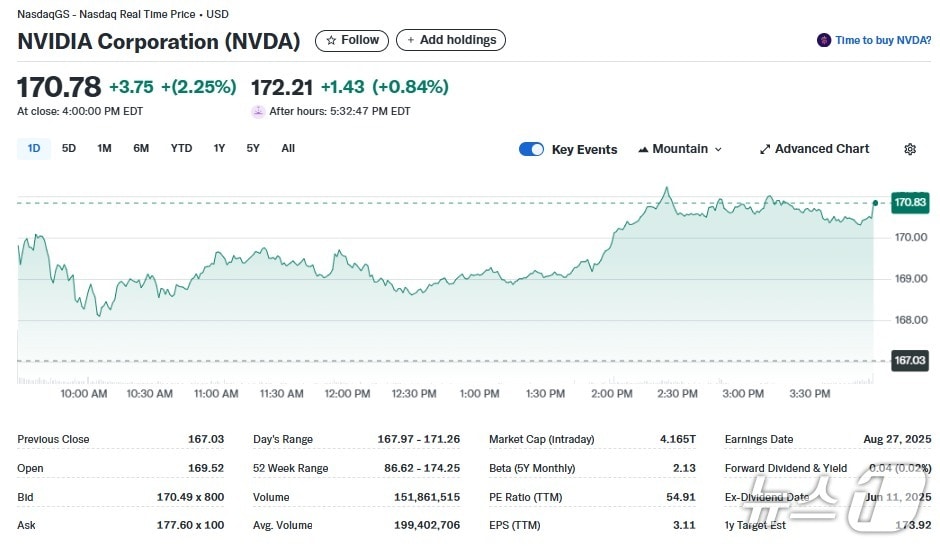Switch to the 5Y chart range

click(x=253, y=148)
